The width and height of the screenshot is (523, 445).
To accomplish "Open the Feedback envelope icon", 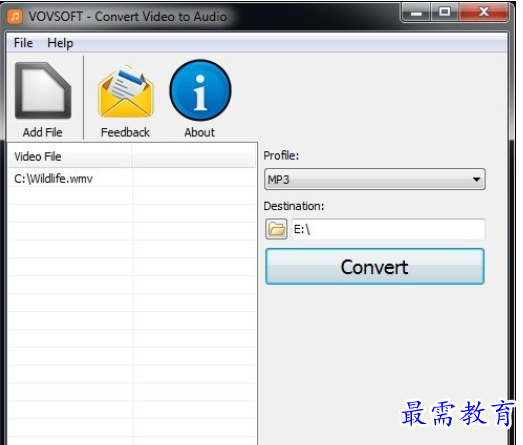I will pos(125,91).
